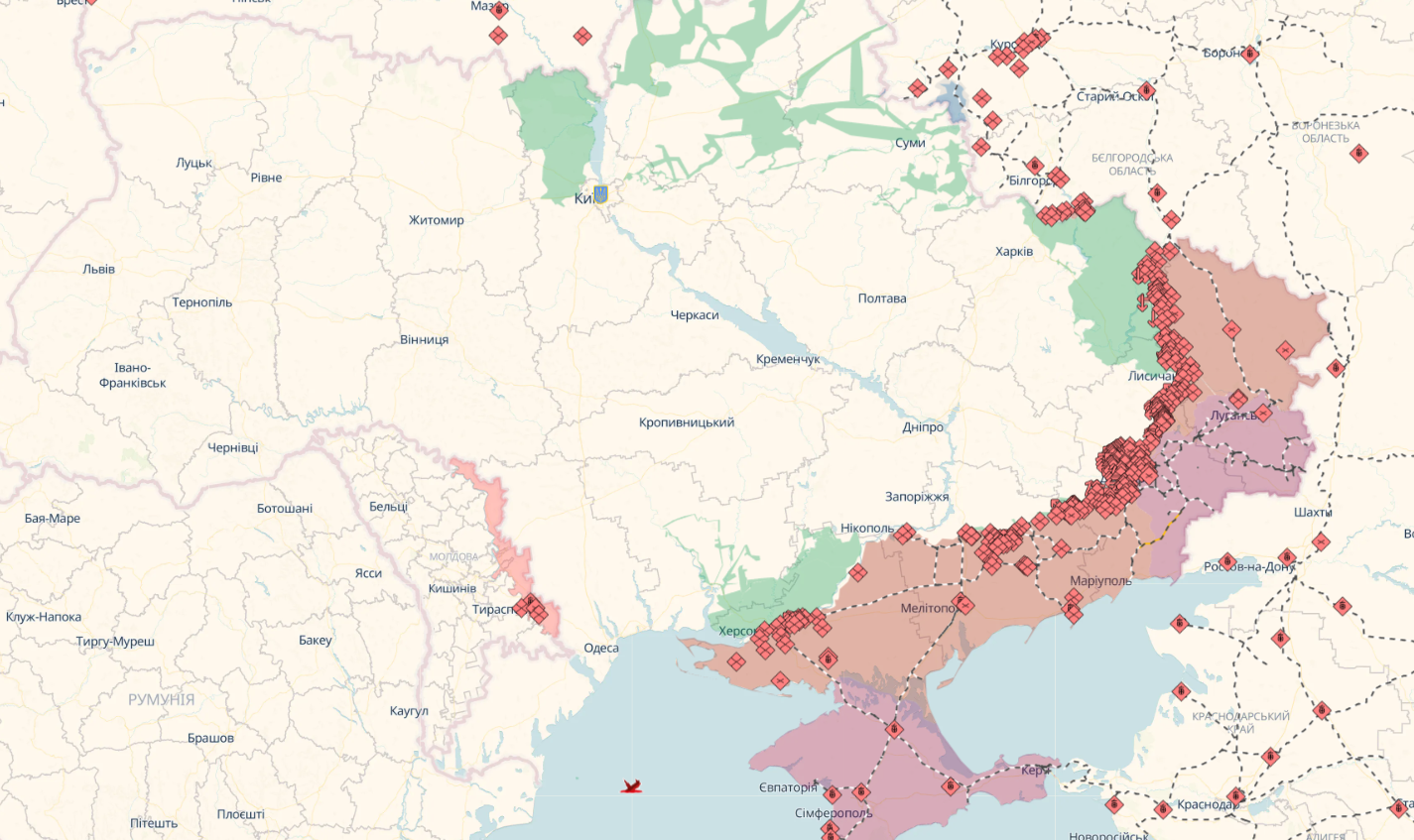Open marker left of Краснодарський край label
The height and width of the screenshot is (840, 1414).
coord(1180,691)
